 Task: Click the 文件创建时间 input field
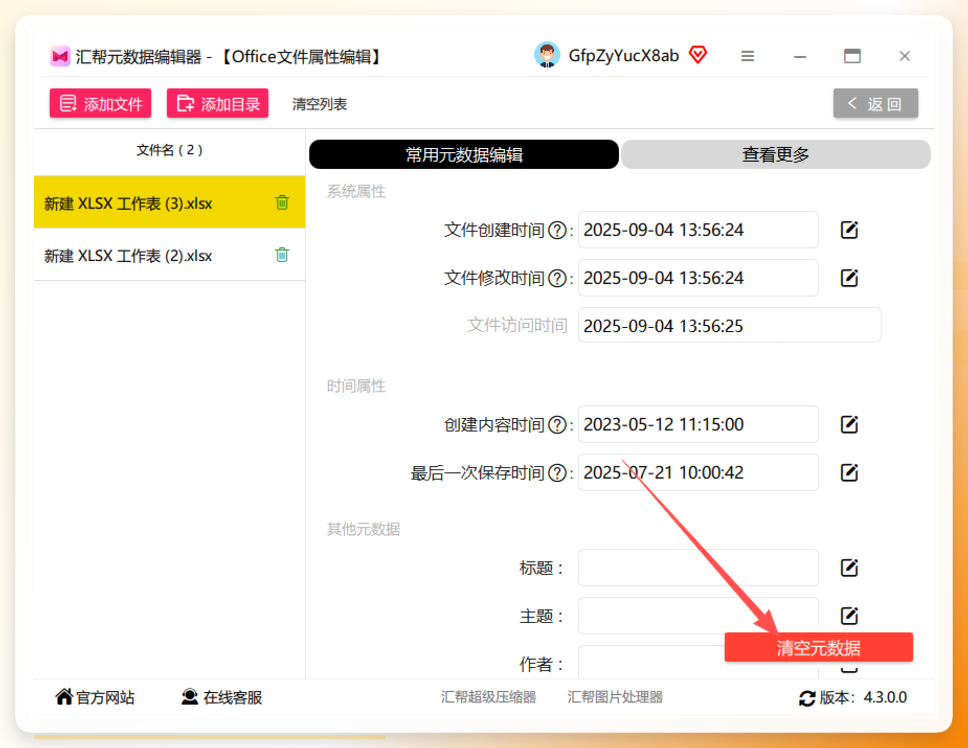(698, 230)
